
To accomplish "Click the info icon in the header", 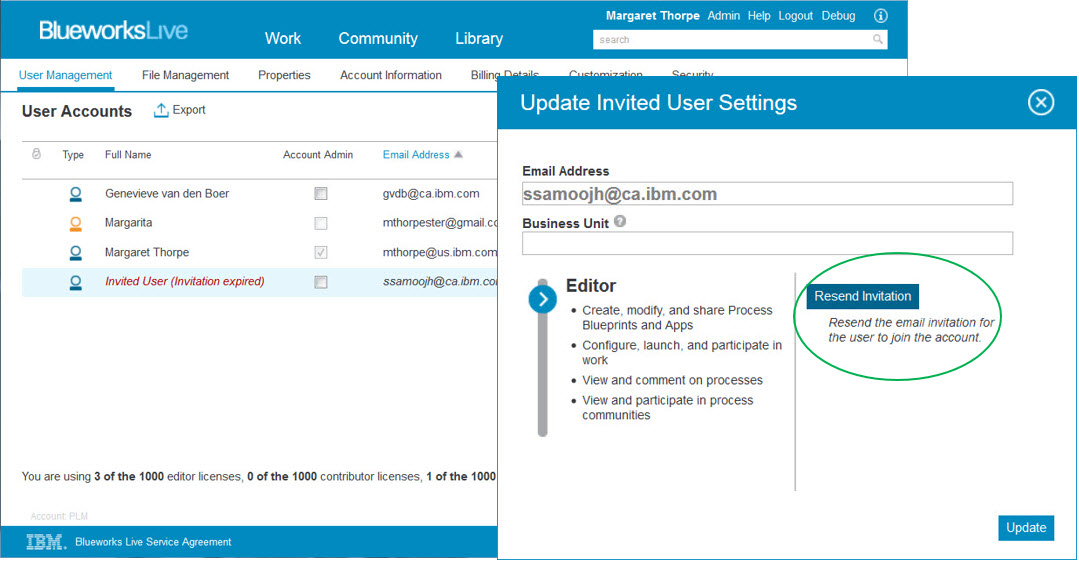I will point(880,16).
